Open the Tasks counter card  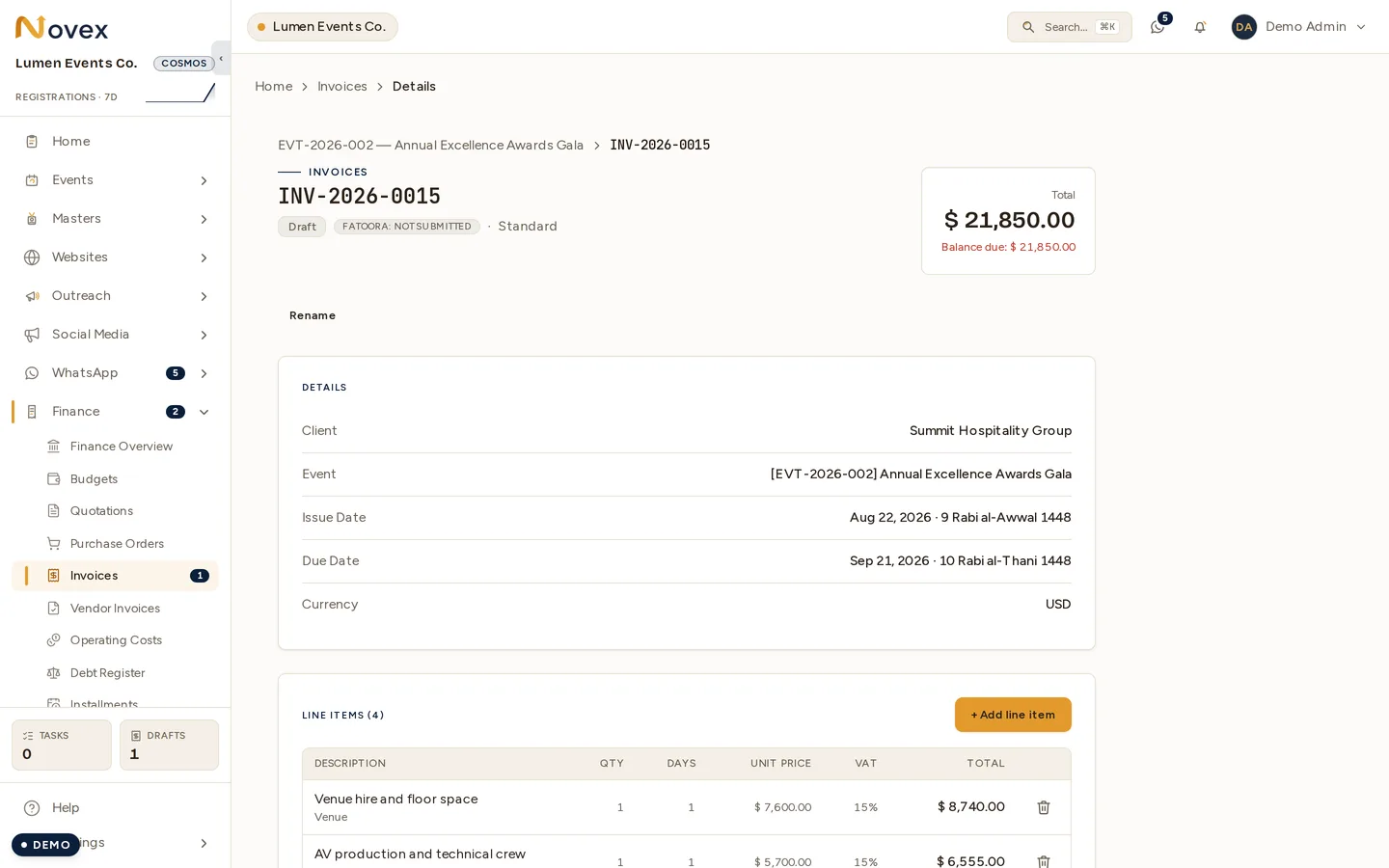click(62, 745)
